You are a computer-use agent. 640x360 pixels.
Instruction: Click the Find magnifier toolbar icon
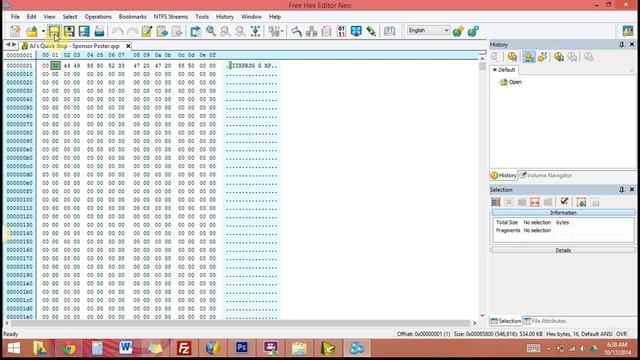coord(211,31)
